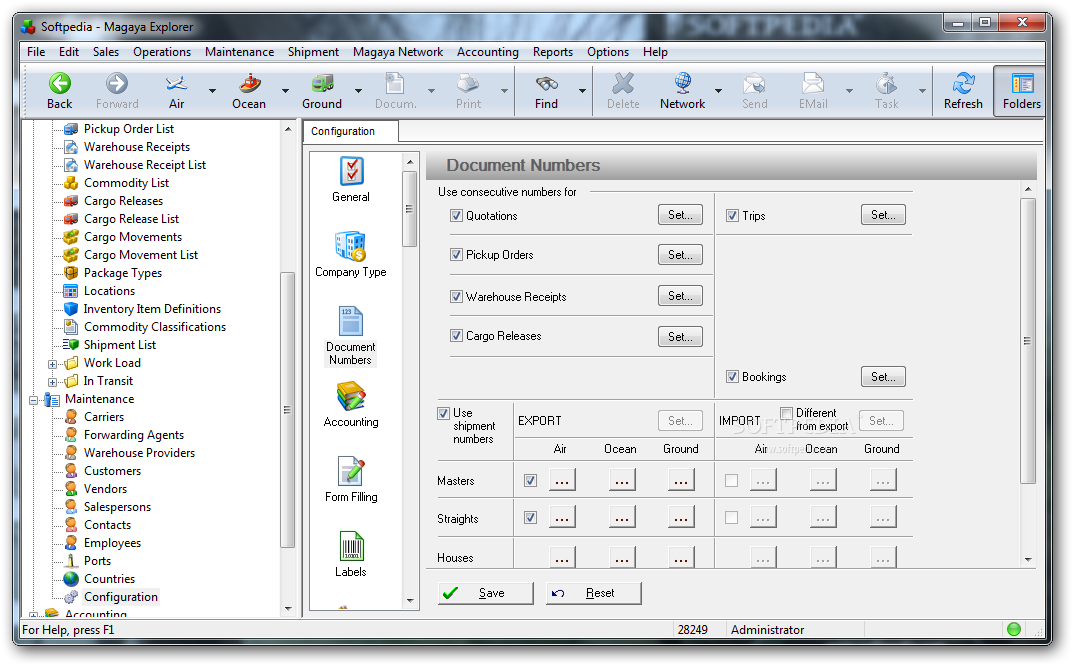Image resolution: width=1073 pixels, height=666 pixels.
Task: Open the Network globe icon
Action: [x=682, y=84]
